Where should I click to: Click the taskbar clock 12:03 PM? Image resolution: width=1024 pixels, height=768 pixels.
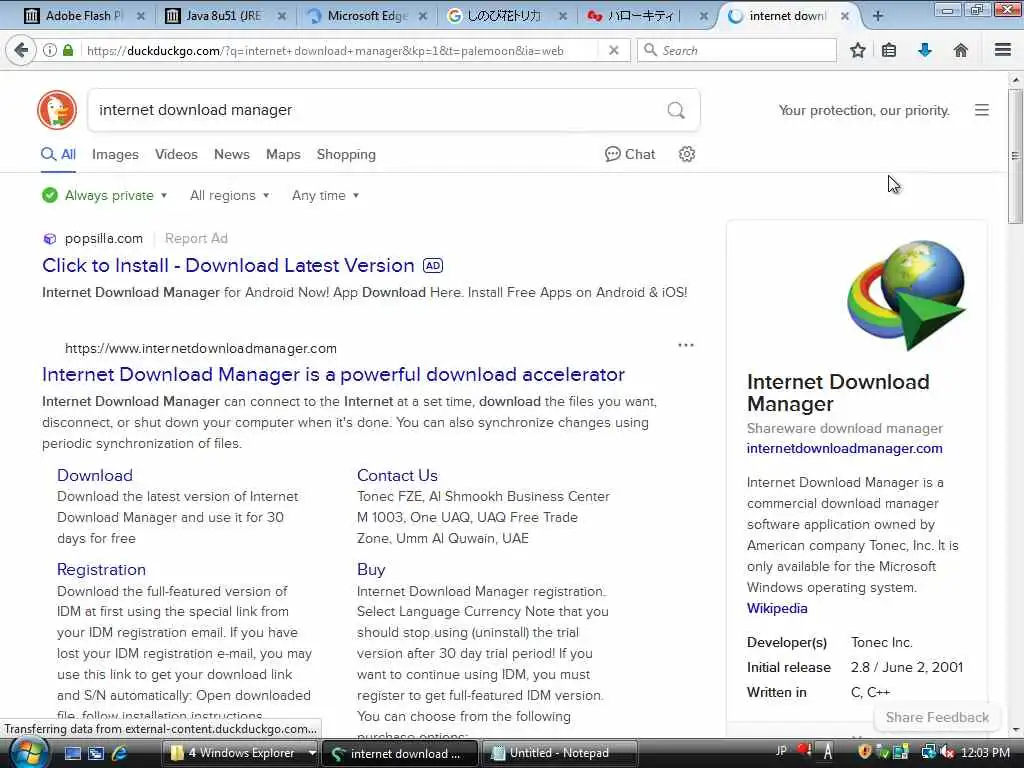coord(985,753)
